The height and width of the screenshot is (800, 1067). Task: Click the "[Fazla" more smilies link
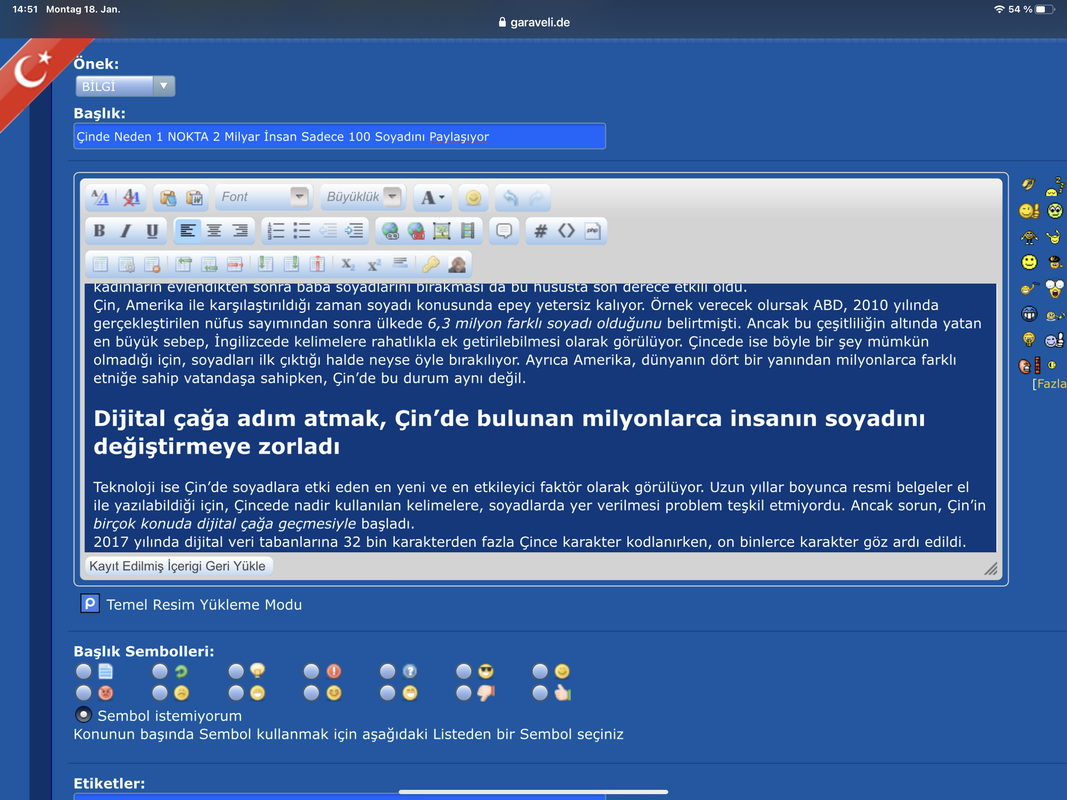(x=1049, y=384)
